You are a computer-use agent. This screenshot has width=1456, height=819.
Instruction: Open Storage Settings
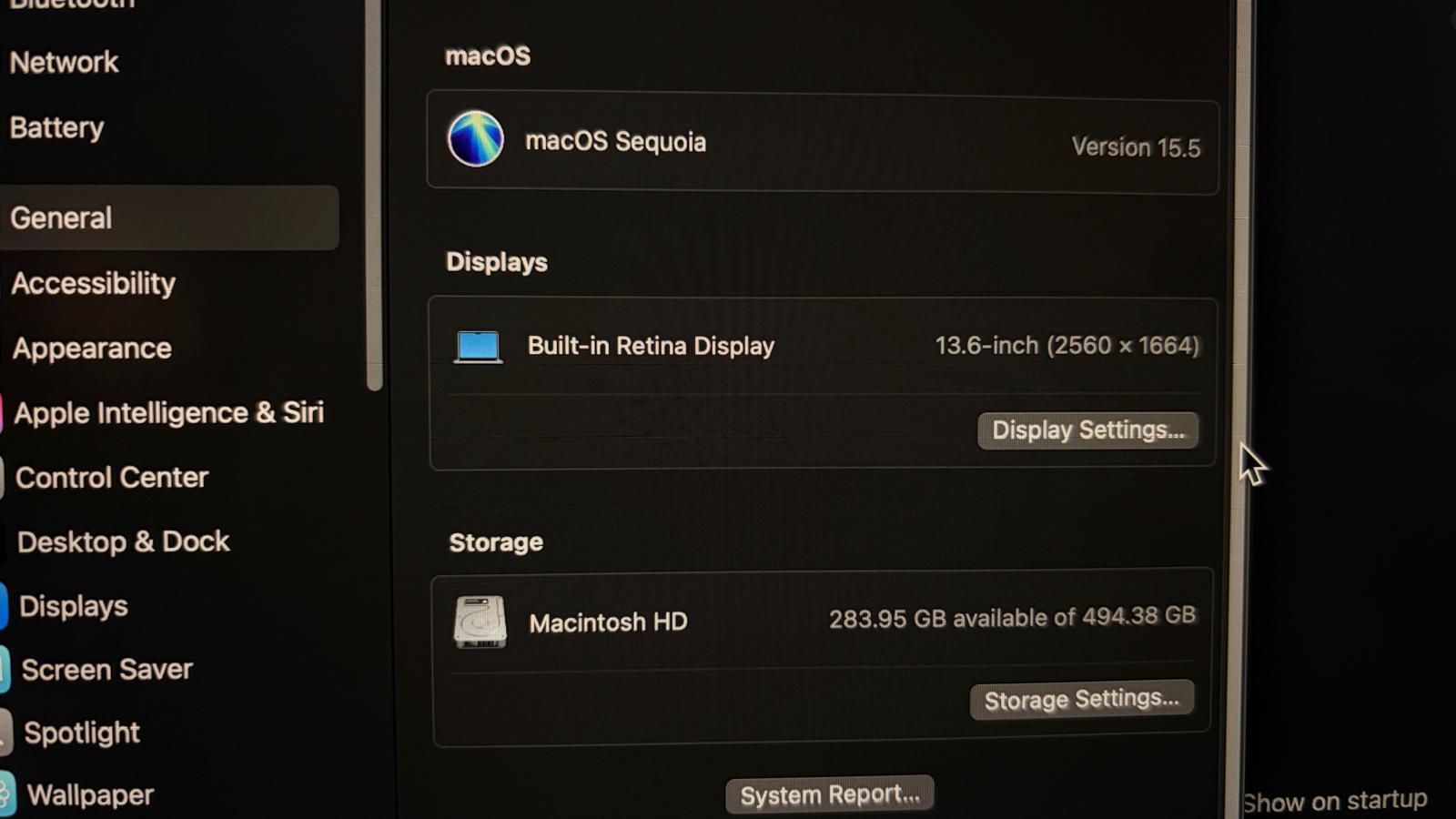[1082, 699]
